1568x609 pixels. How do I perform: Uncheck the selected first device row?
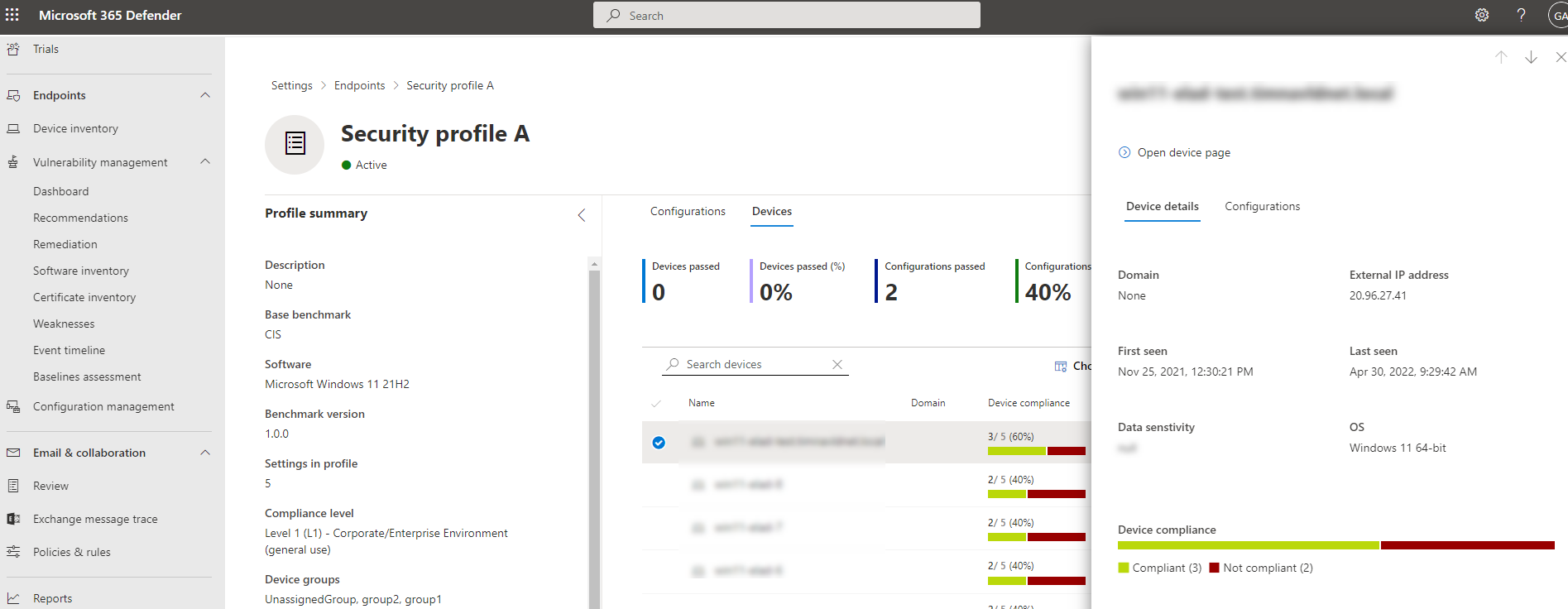[659, 442]
